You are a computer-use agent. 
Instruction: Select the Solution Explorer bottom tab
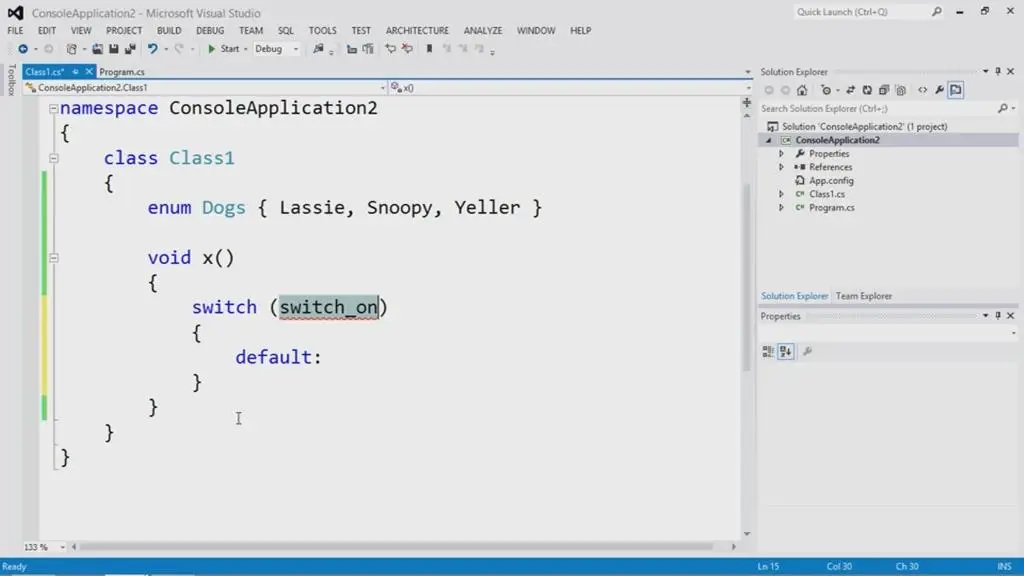tap(794, 296)
